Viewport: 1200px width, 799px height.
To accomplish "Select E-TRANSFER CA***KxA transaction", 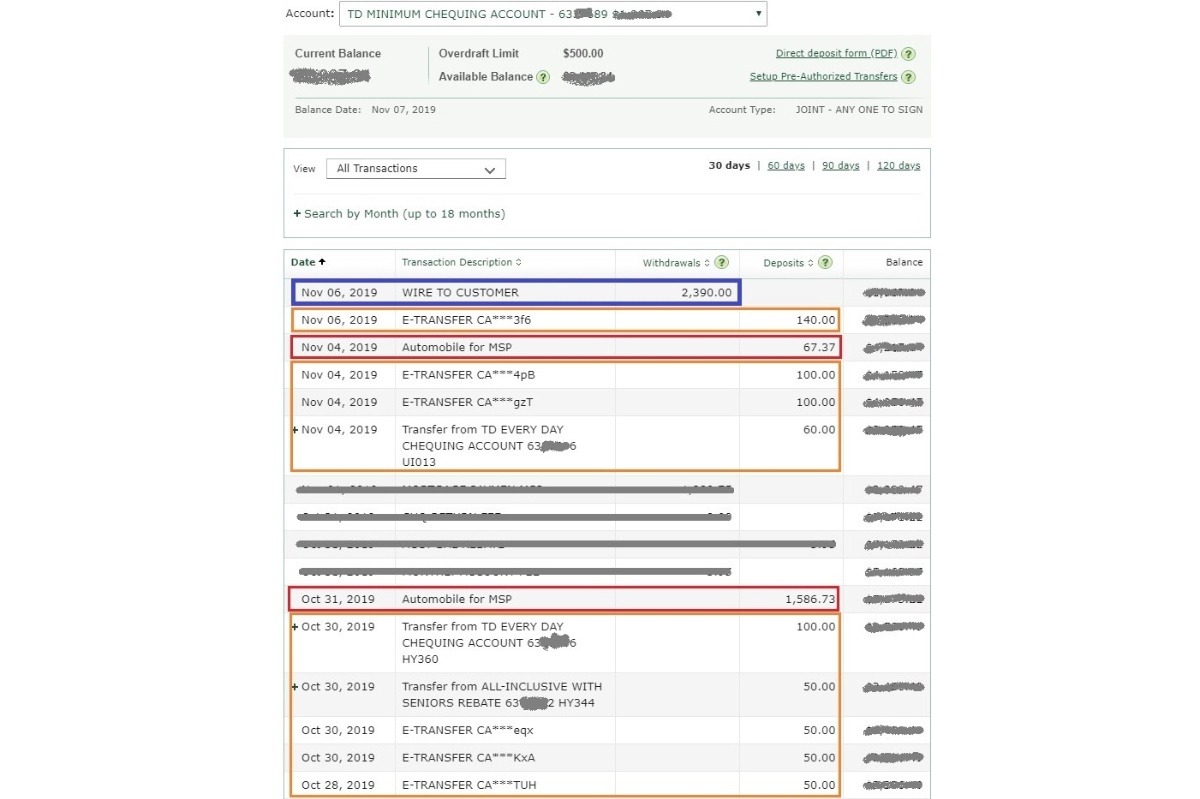I will 469,757.
